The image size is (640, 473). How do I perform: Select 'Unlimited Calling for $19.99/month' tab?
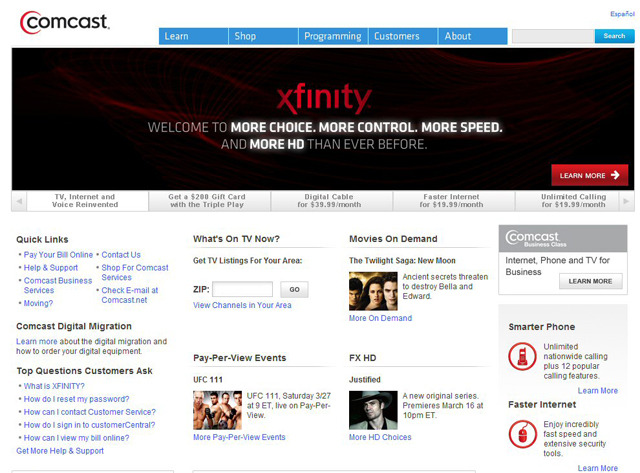coord(567,201)
